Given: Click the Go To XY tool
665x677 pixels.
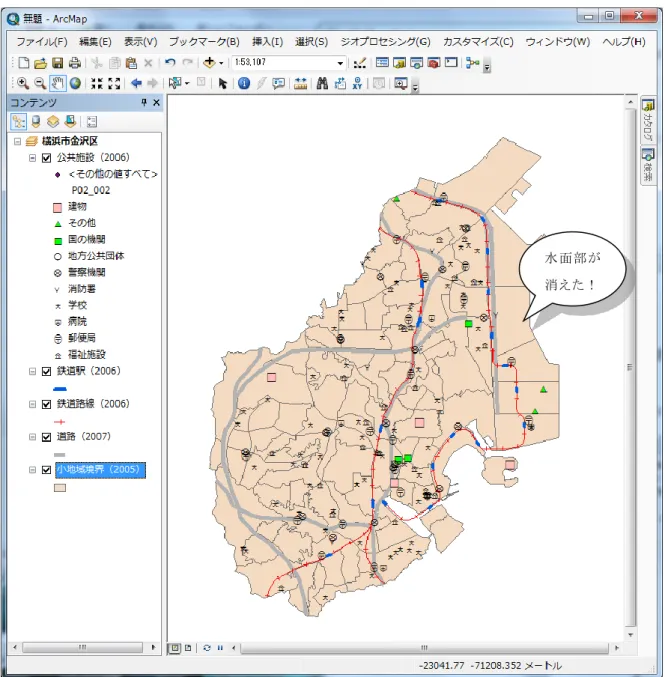Looking at the screenshot, I should (357, 83).
